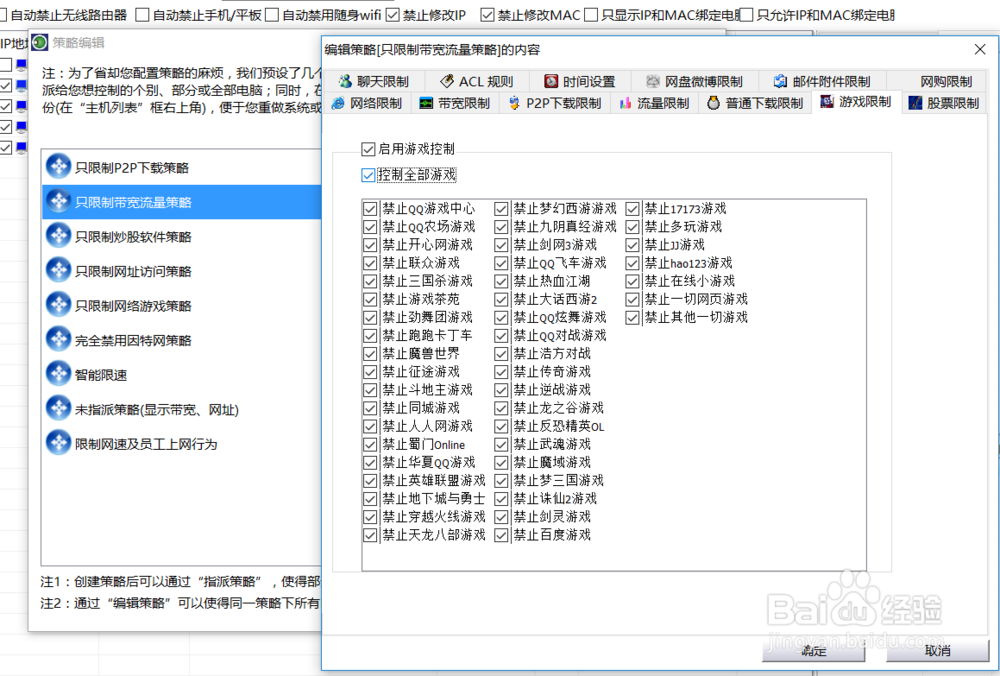The height and width of the screenshot is (676, 1000).
Task: Open the 带宽限制 tab
Action: (x=455, y=103)
